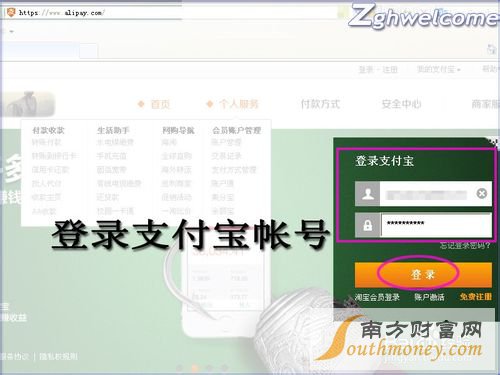Viewport: 500px width, 375px height.
Task: Choose 信用卡还款 in the dropdown menu
Action: point(50,170)
